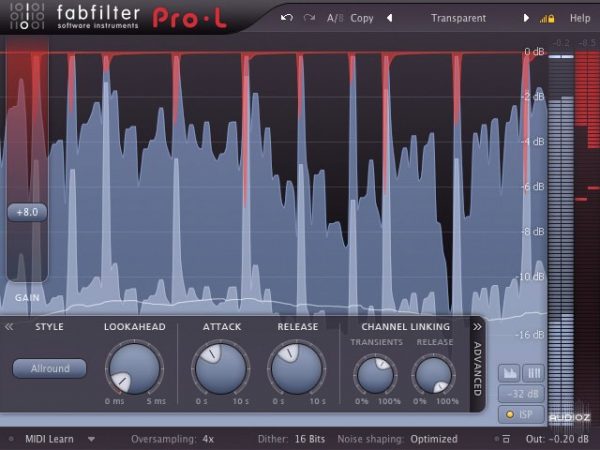Image resolution: width=600 pixels, height=450 pixels.
Task: Click the redo arrow icon
Action: click(310, 18)
